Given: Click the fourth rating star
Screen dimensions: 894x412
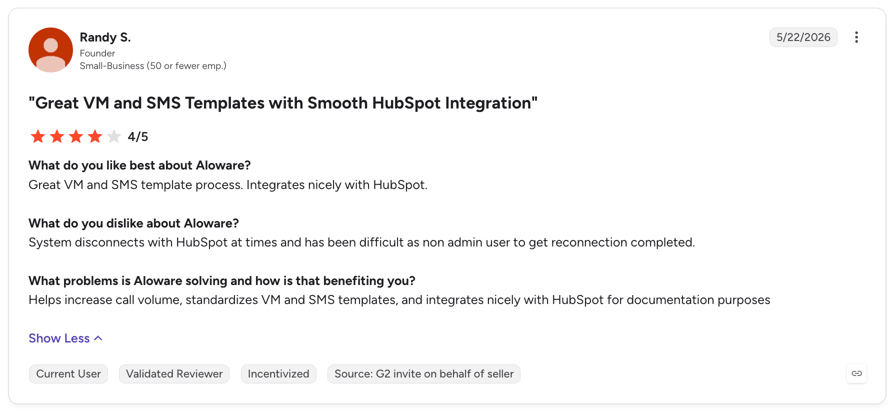Looking at the screenshot, I should [x=95, y=137].
